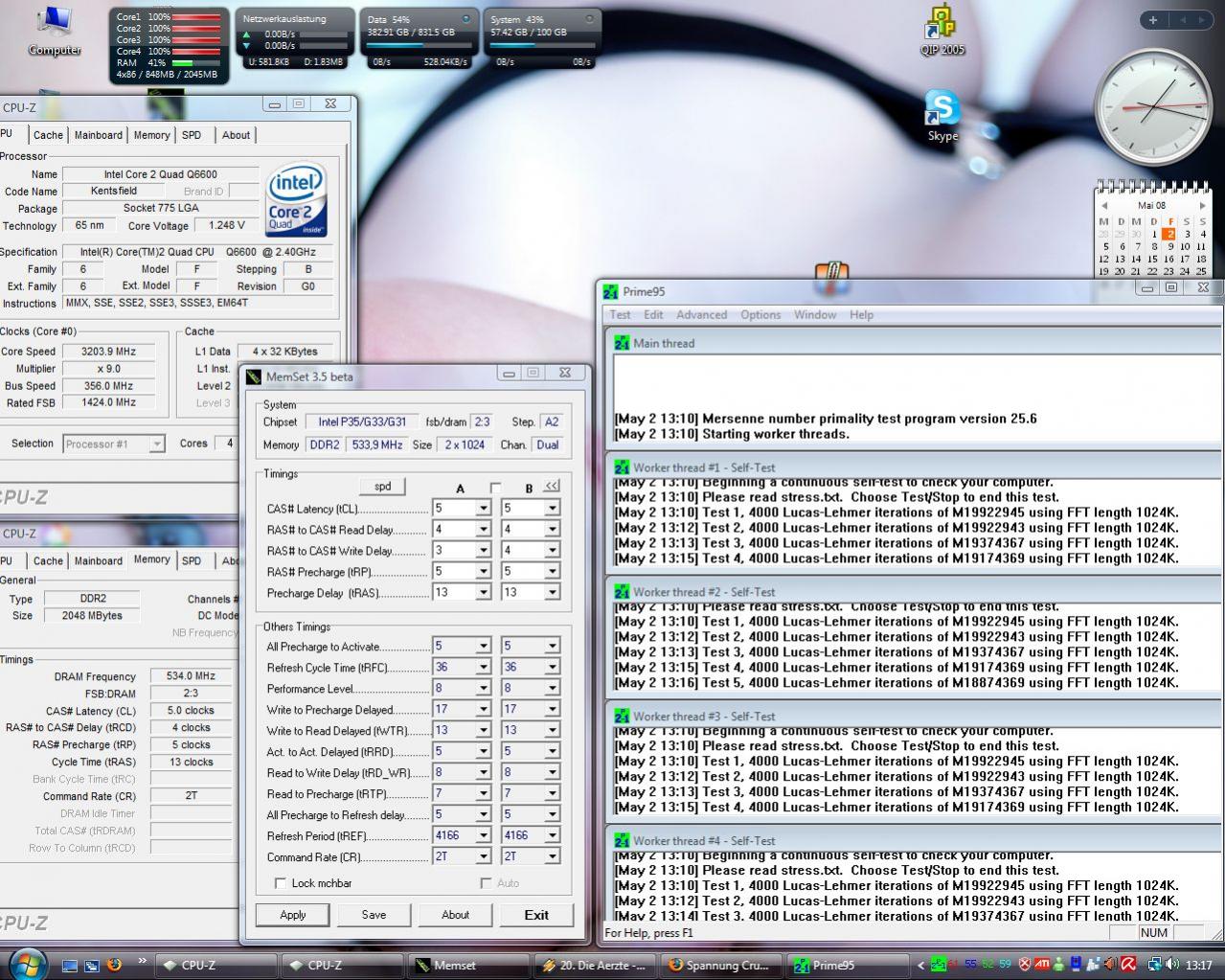Click the Windows Start orb

[x=28, y=964]
